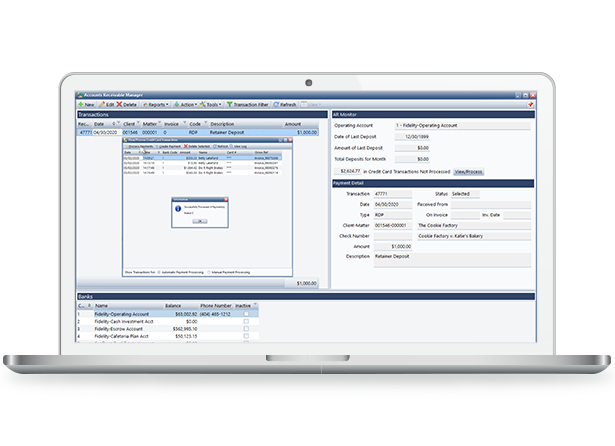The height and width of the screenshot is (446, 615).
Task: Click the red pin icon at toolbar right
Action: (529, 104)
